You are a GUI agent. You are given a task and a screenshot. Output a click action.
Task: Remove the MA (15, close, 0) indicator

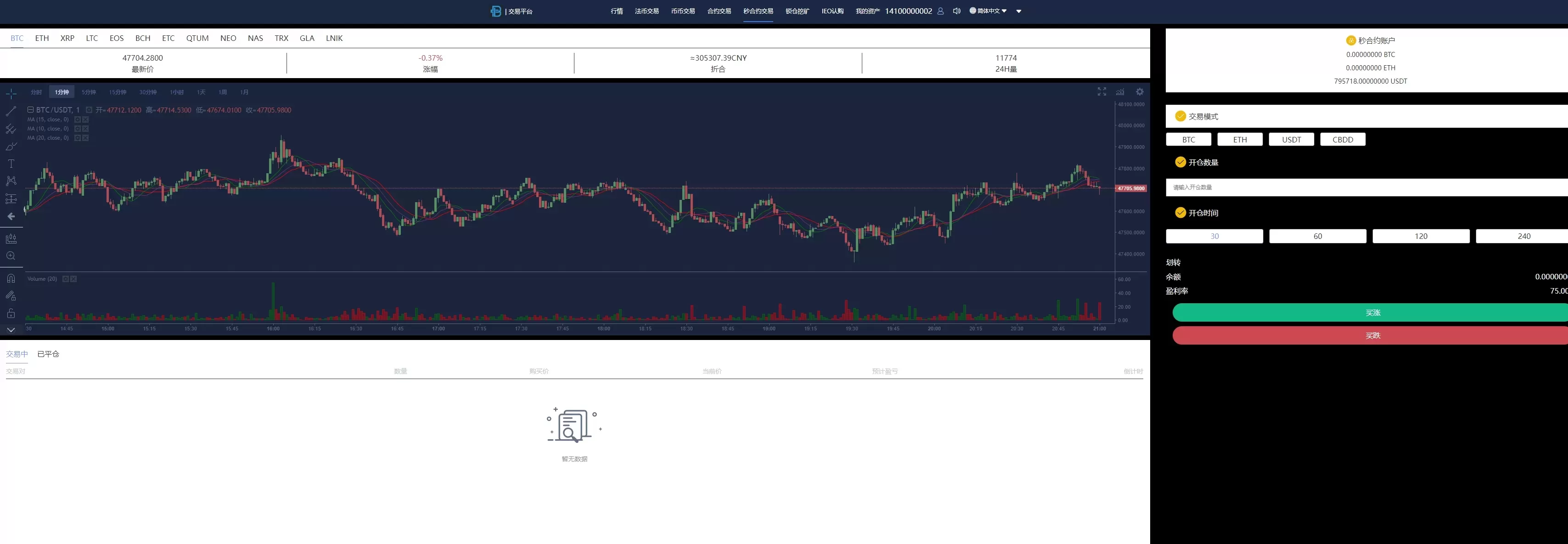[85, 119]
